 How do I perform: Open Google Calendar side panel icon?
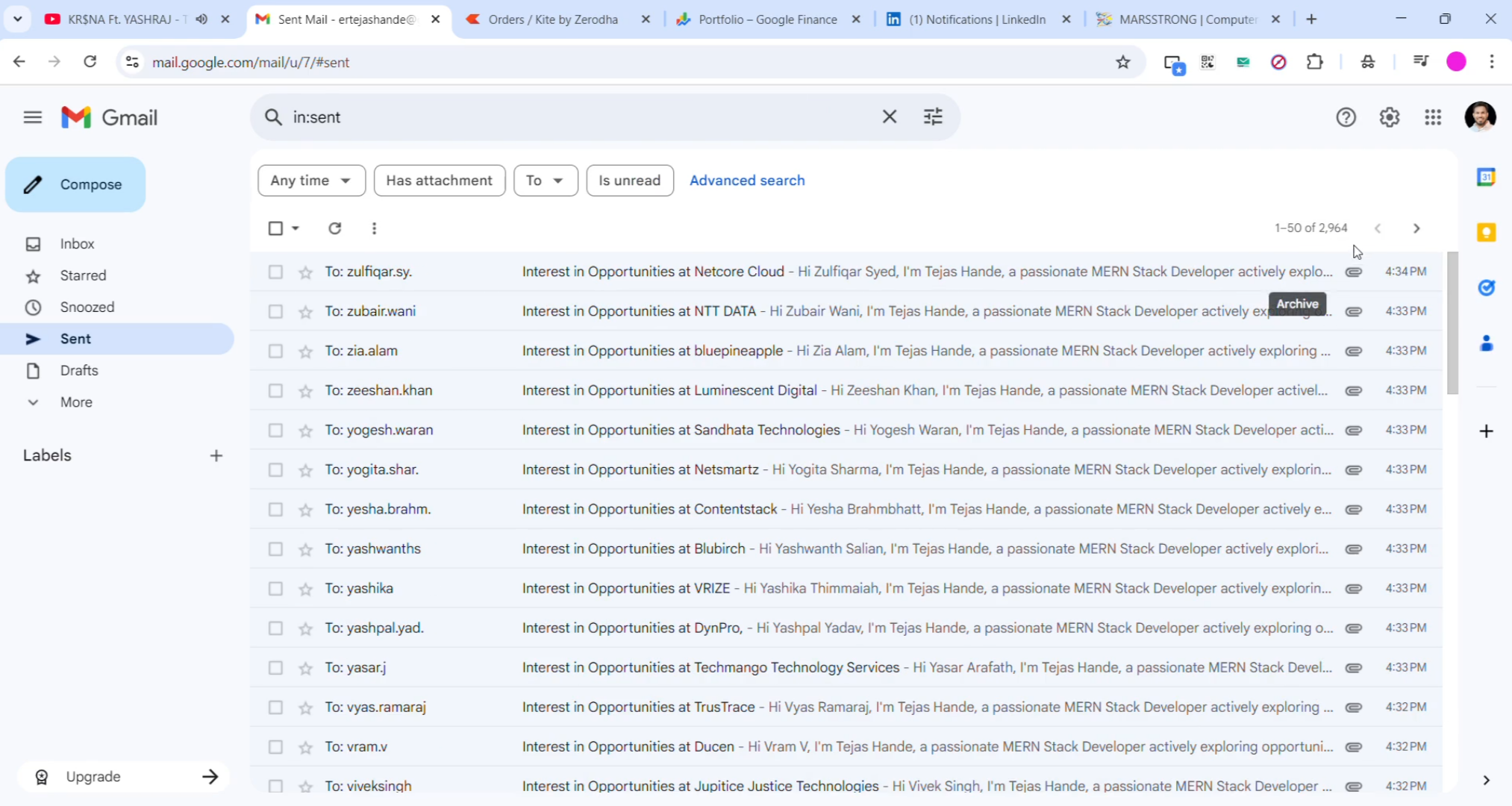coord(1486,178)
